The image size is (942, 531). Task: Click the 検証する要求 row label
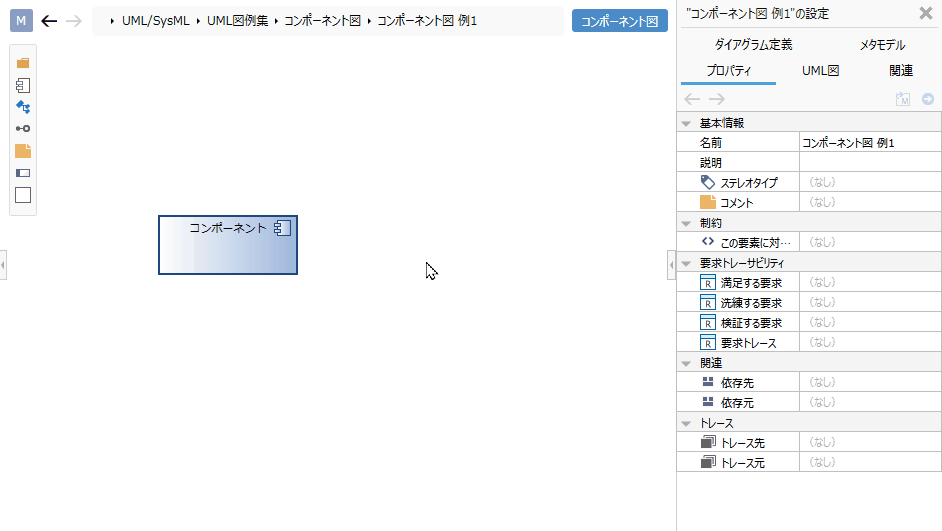click(x=751, y=323)
